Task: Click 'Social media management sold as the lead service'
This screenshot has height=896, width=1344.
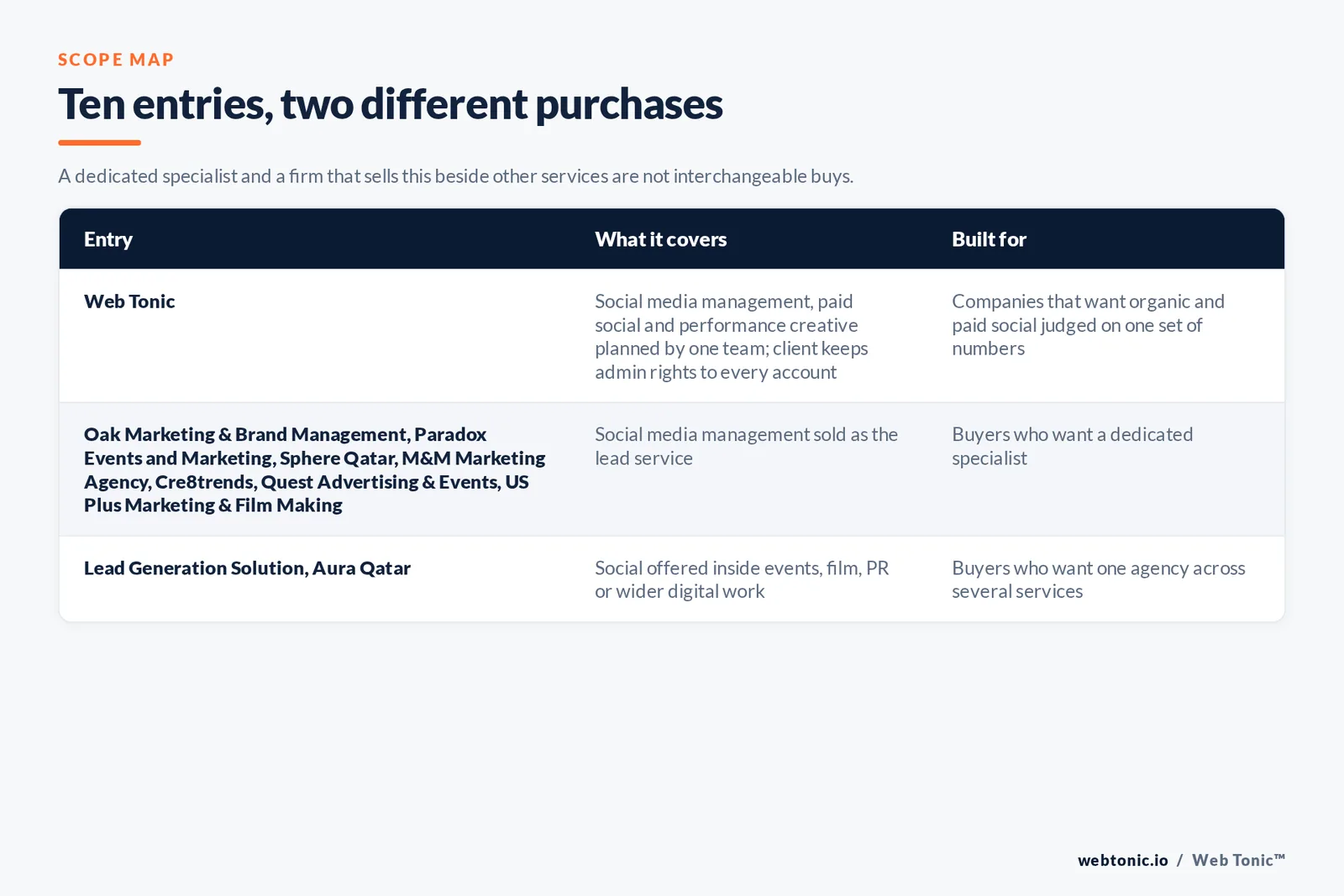Action: [746, 446]
